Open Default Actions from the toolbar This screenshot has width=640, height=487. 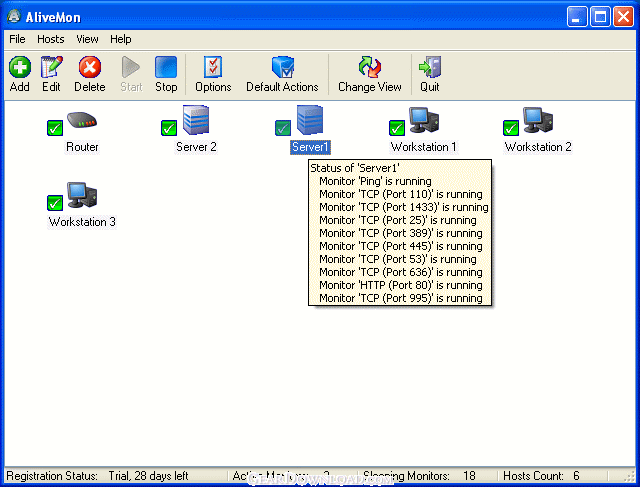tap(282, 67)
